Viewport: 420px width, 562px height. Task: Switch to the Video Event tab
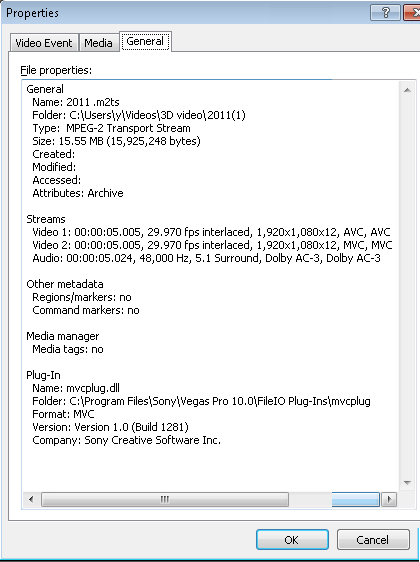pyautogui.click(x=44, y=43)
